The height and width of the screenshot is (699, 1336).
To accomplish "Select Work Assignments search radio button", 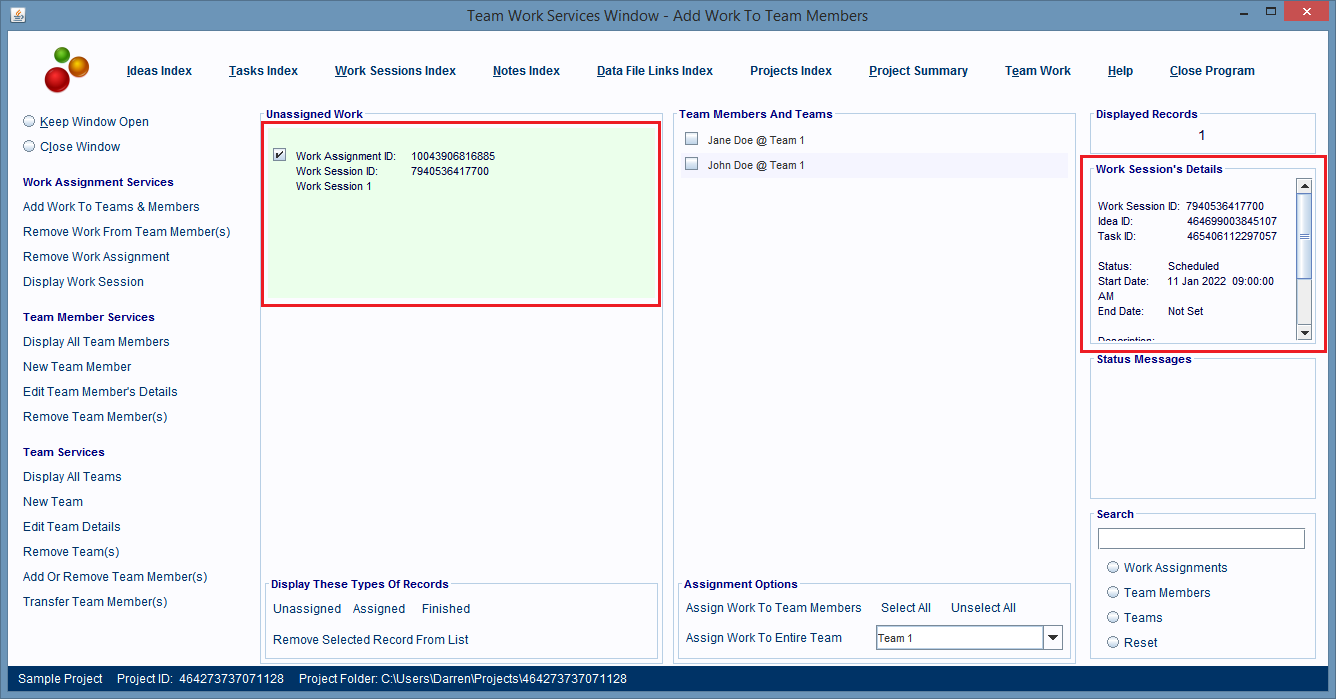I will tap(1113, 567).
